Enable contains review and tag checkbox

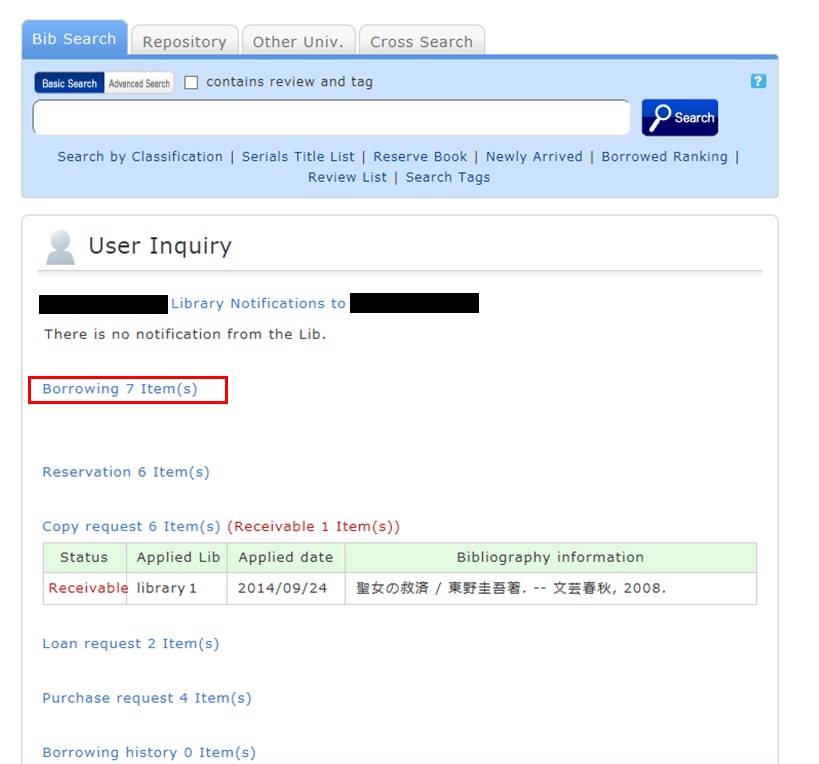coord(191,83)
